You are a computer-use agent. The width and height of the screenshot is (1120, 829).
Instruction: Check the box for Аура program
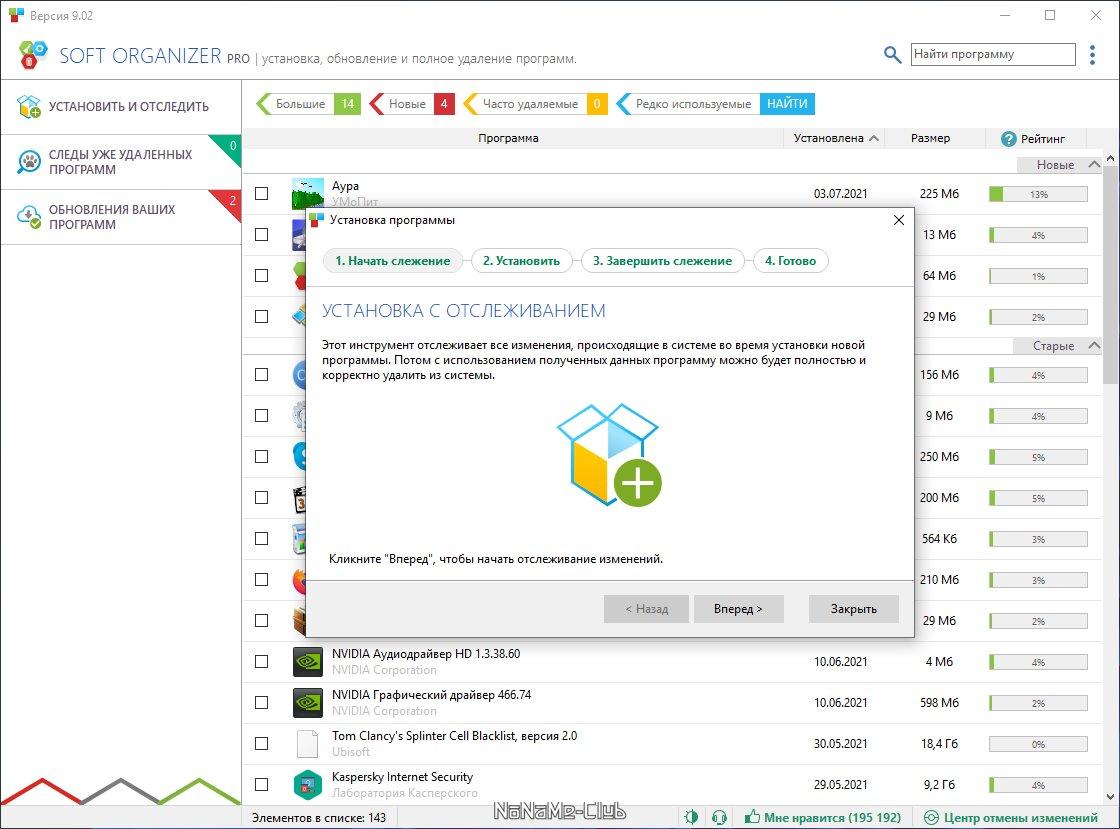[x=261, y=193]
